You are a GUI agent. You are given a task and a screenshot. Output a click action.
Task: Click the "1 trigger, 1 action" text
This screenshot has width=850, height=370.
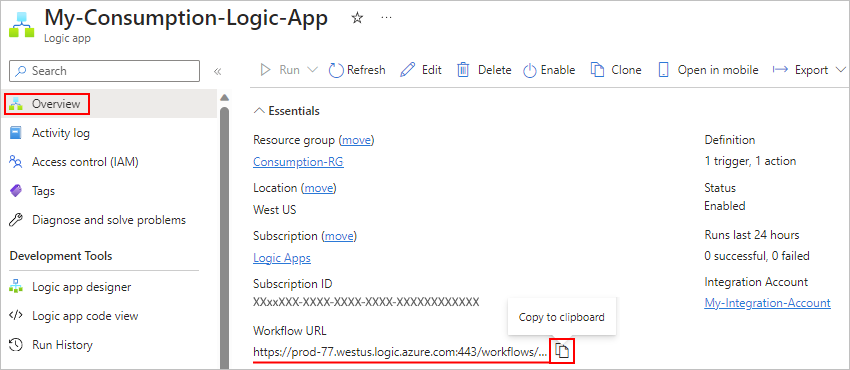pyautogui.click(x=750, y=161)
